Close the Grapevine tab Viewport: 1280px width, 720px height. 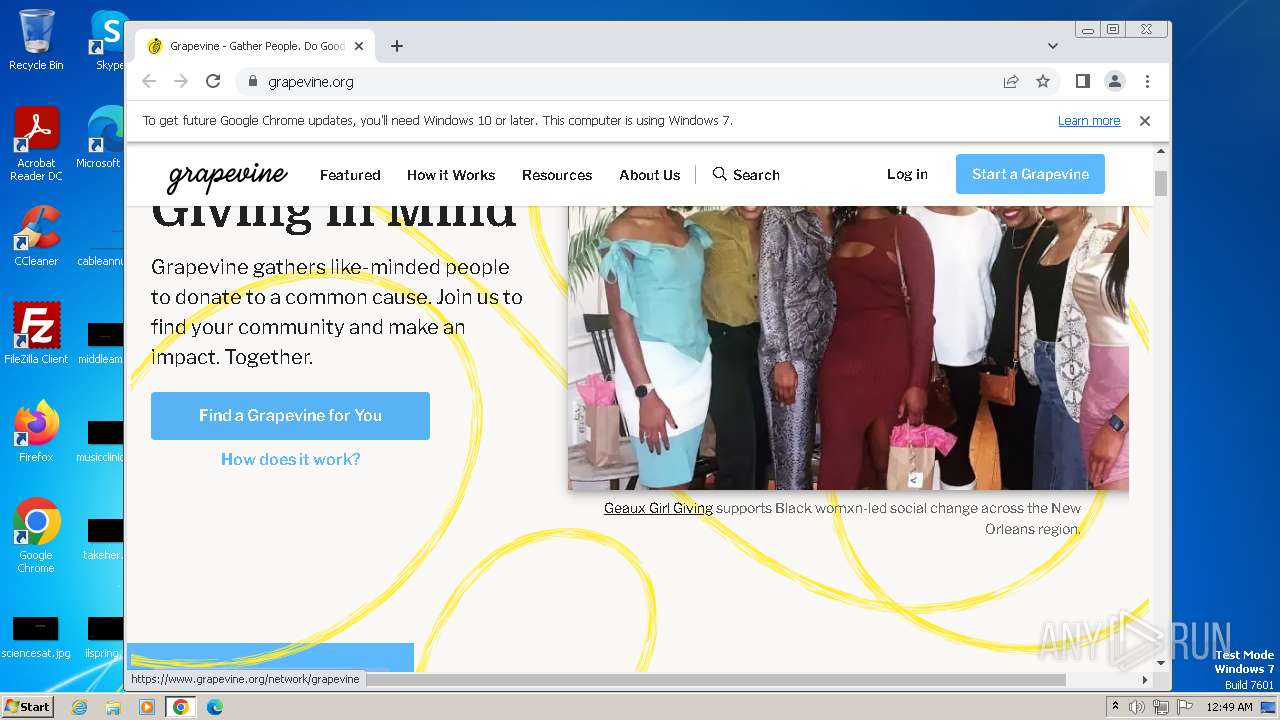359,46
